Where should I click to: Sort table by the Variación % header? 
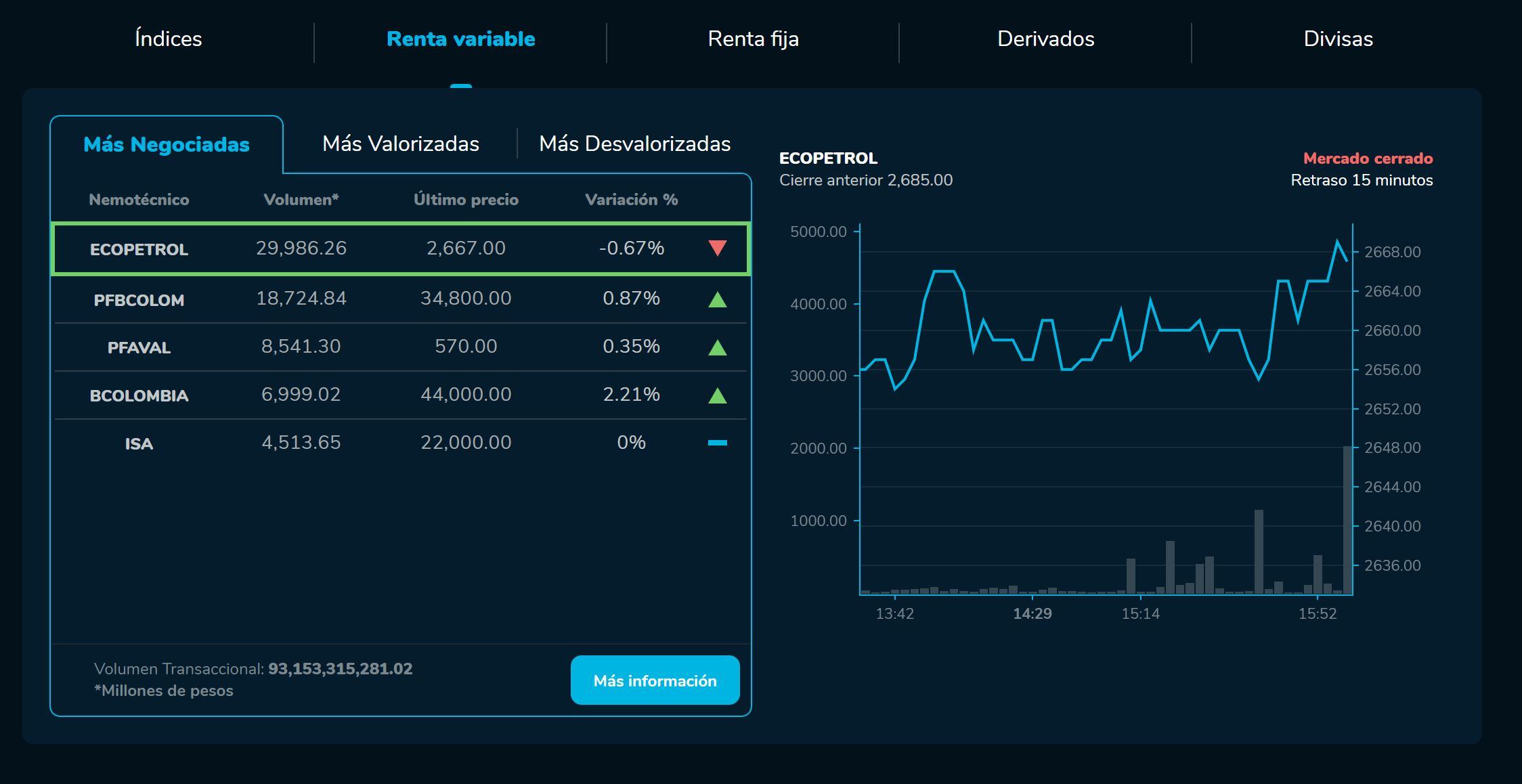[x=631, y=199]
